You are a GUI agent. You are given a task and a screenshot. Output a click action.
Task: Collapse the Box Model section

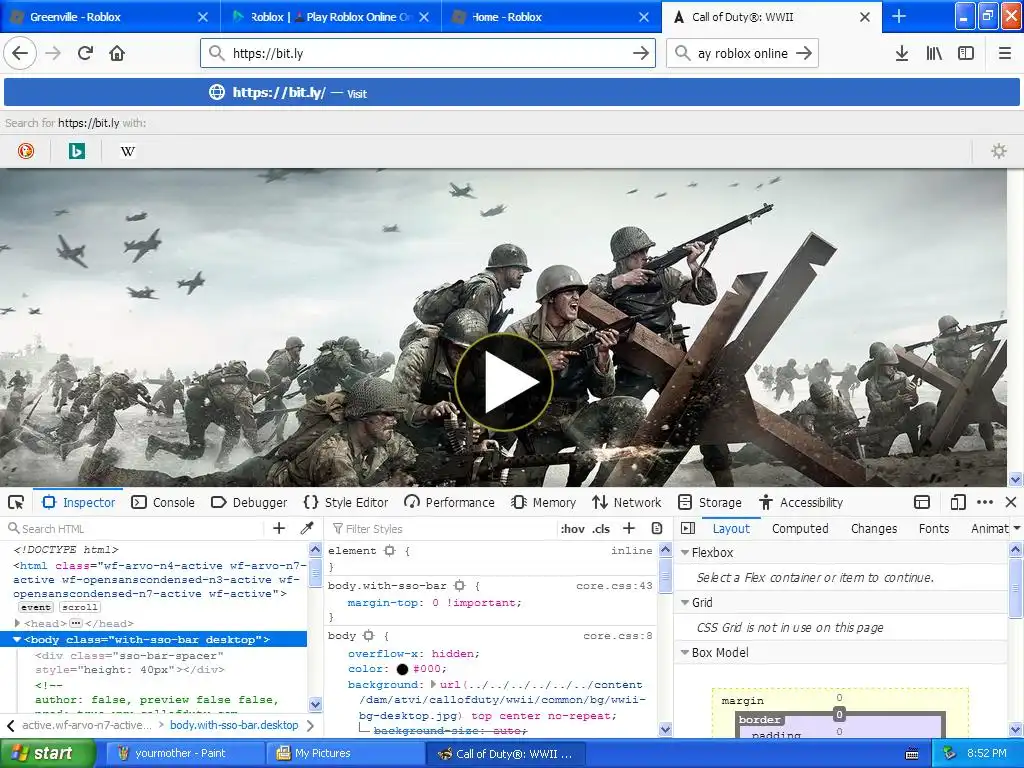coord(685,652)
